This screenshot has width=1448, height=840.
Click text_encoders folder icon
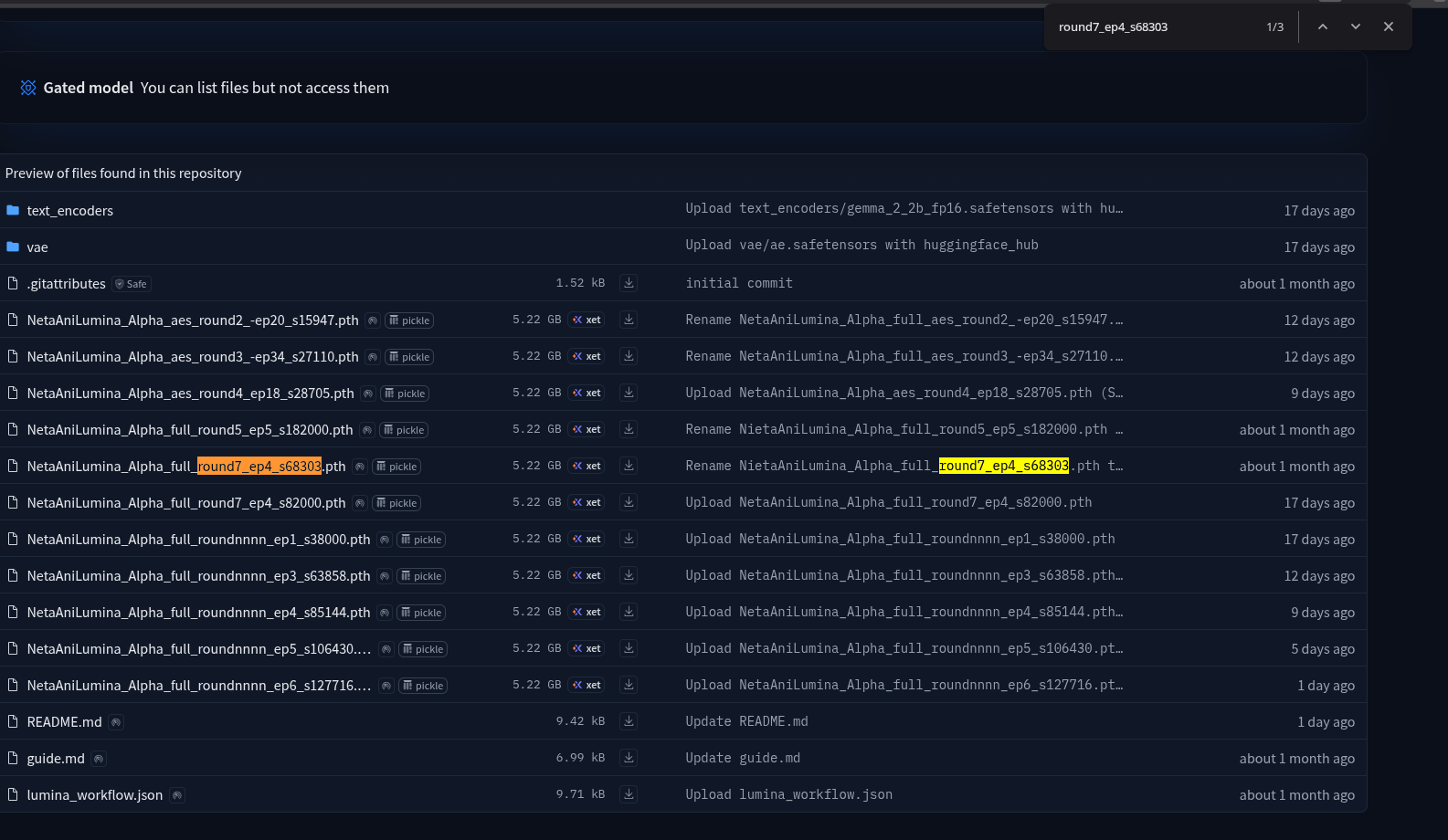pyautogui.click(x=13, y=210)
